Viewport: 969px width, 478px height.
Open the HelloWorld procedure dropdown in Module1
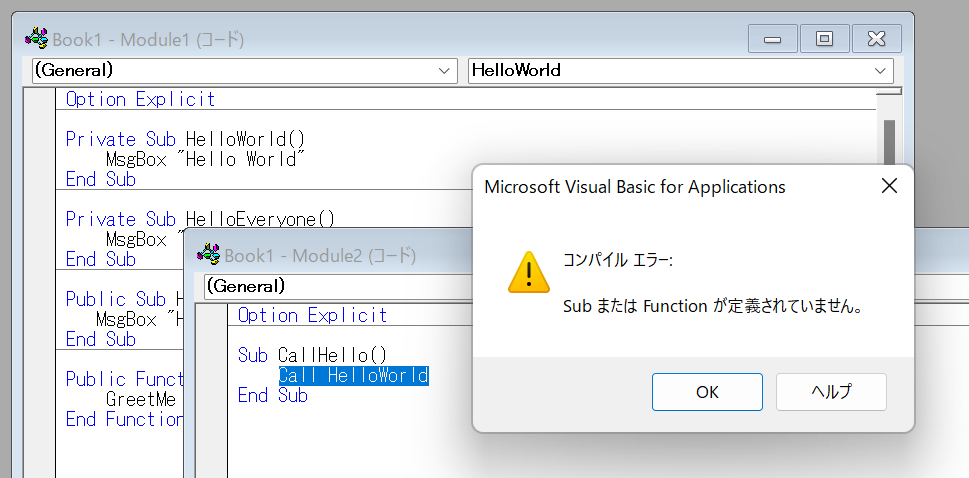click(681, 70)
